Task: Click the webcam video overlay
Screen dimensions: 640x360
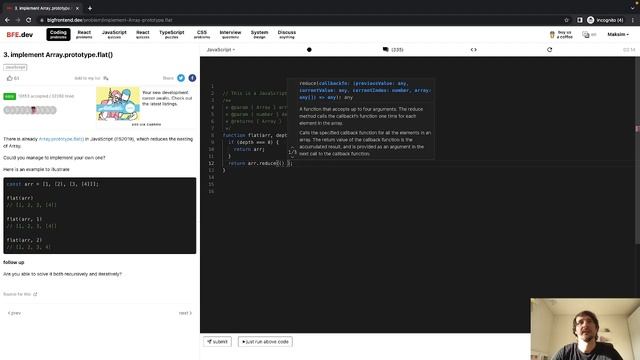Action: [585, 329]
